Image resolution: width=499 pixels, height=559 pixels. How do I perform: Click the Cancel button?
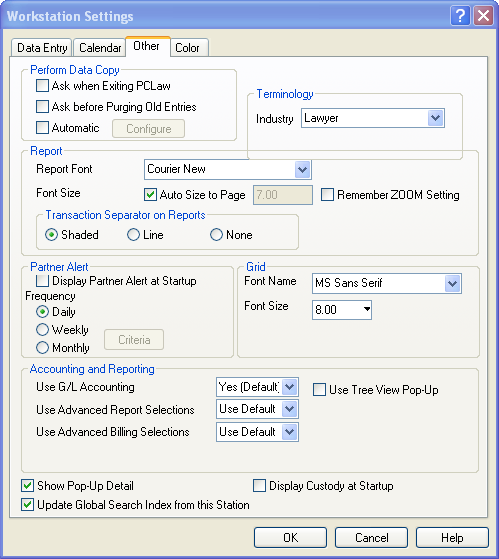[x=371, y=538]
